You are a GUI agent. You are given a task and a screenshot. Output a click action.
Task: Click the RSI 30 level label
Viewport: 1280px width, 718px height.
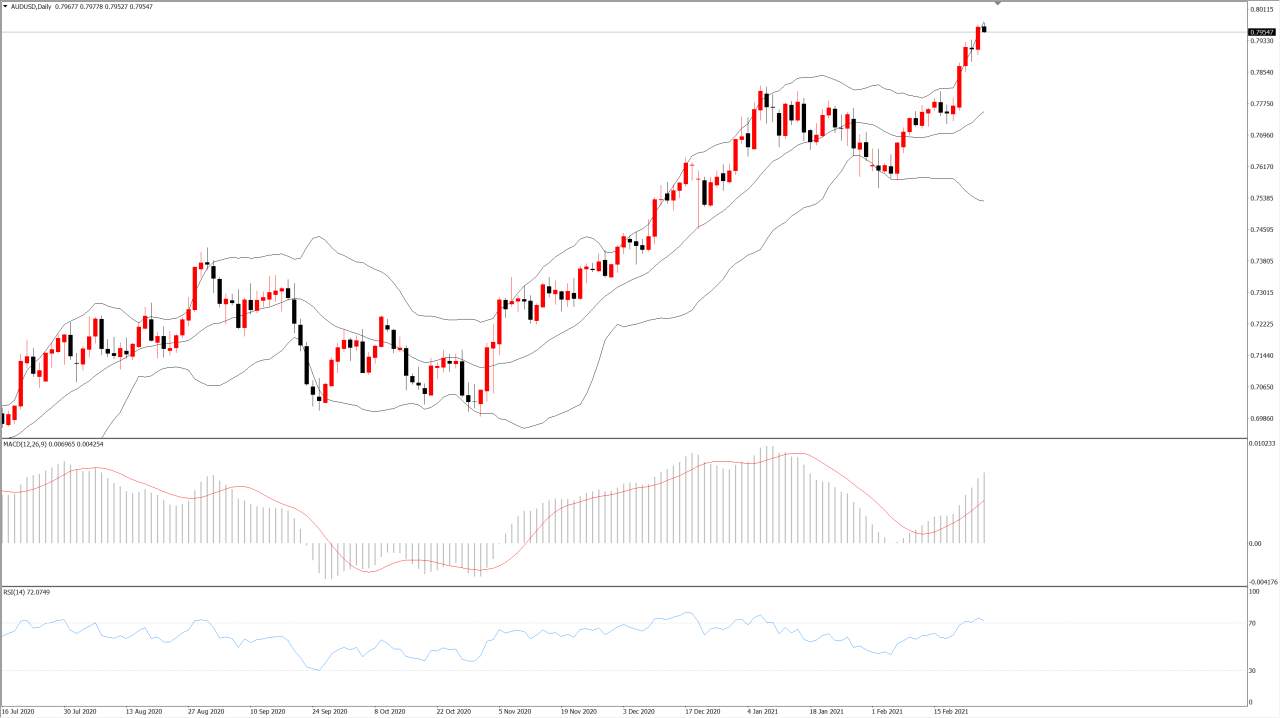[1254, 670]
